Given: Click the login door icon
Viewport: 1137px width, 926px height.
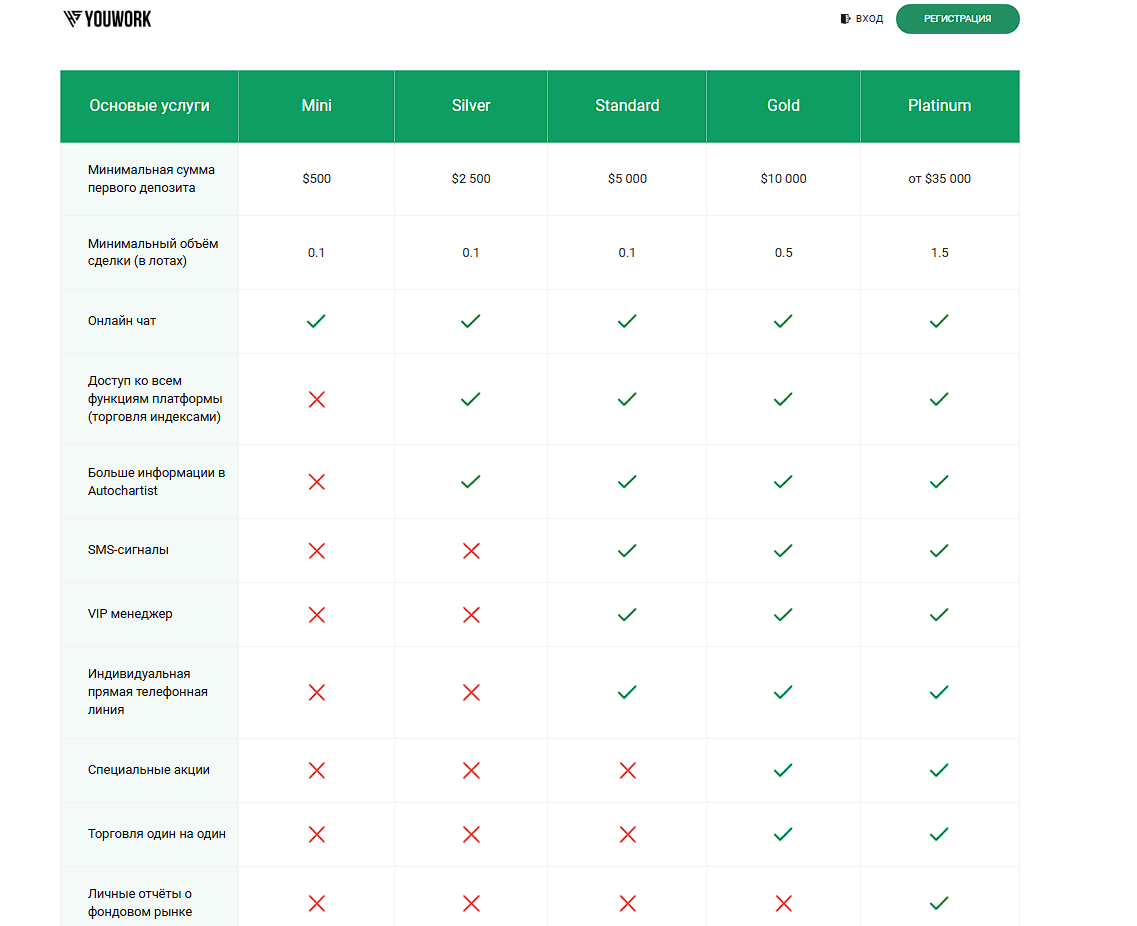Looking at the screenshot, I should [x=845, y=19].
